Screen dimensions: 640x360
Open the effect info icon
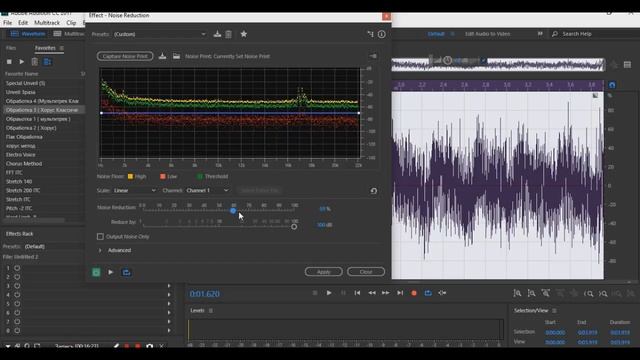[x=382, y=34]
